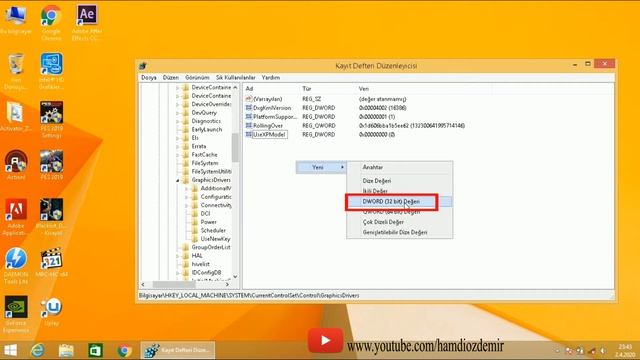The image size is (640, 360).
Task: Open File Explorer from taskbar
Action: pos(66,351)
